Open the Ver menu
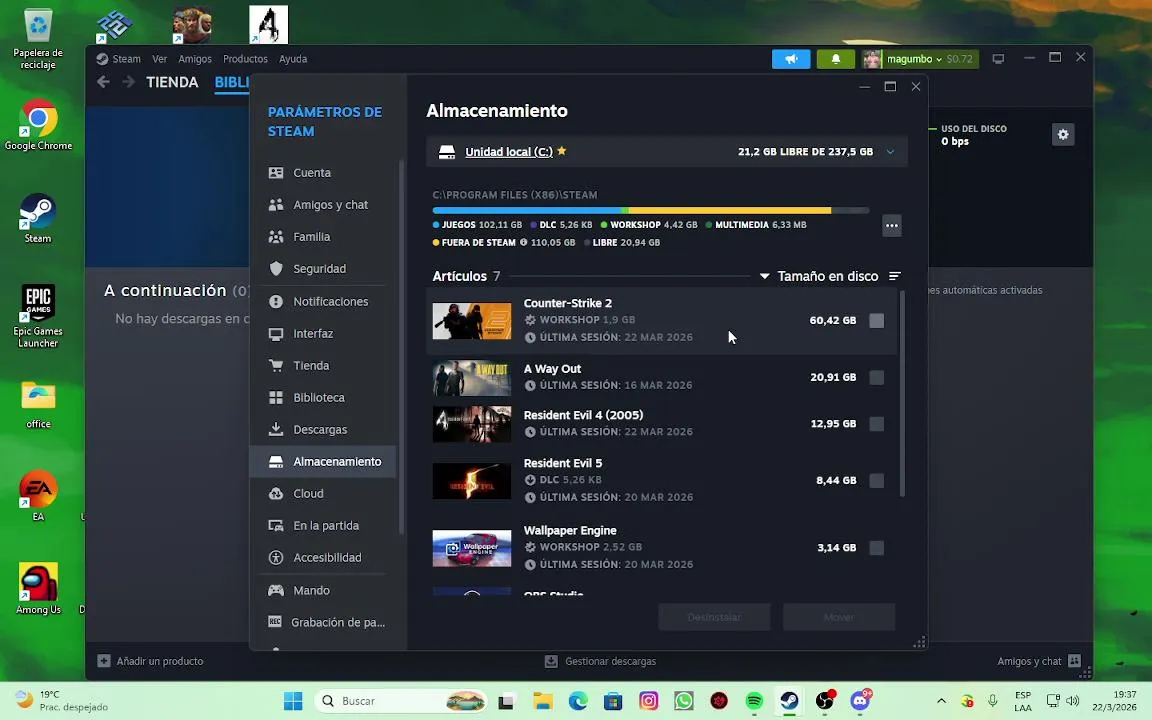 tap(159, 59)
